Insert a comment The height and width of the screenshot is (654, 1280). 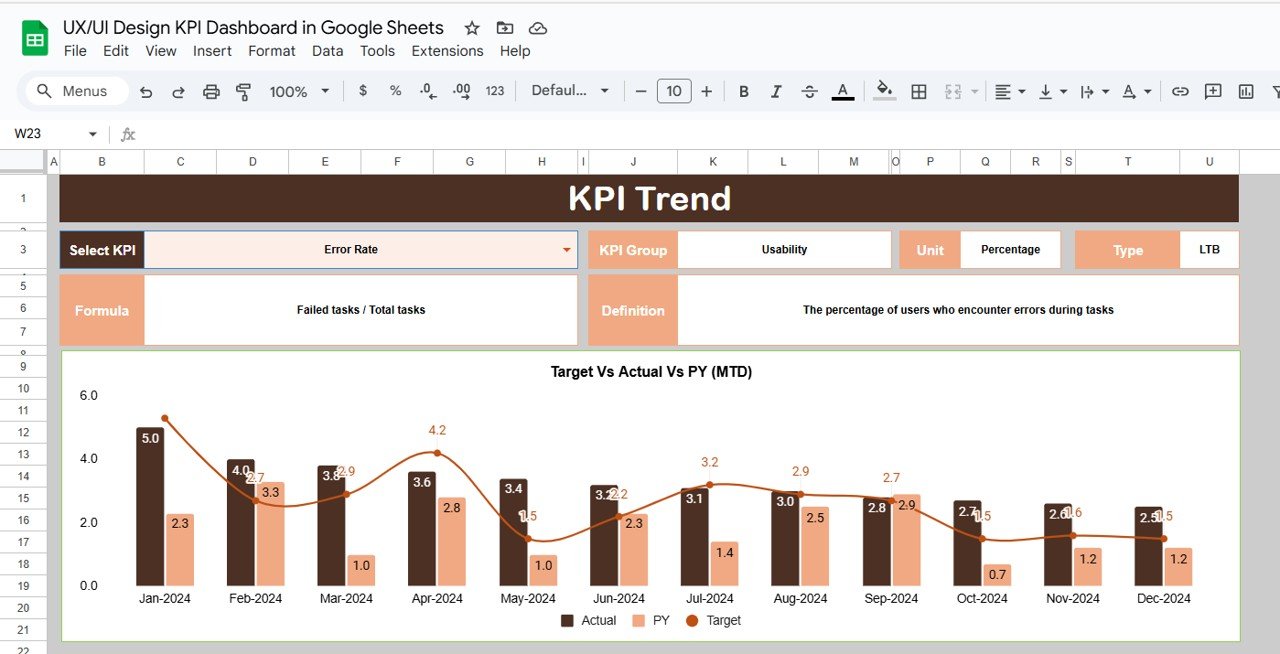1213,91
